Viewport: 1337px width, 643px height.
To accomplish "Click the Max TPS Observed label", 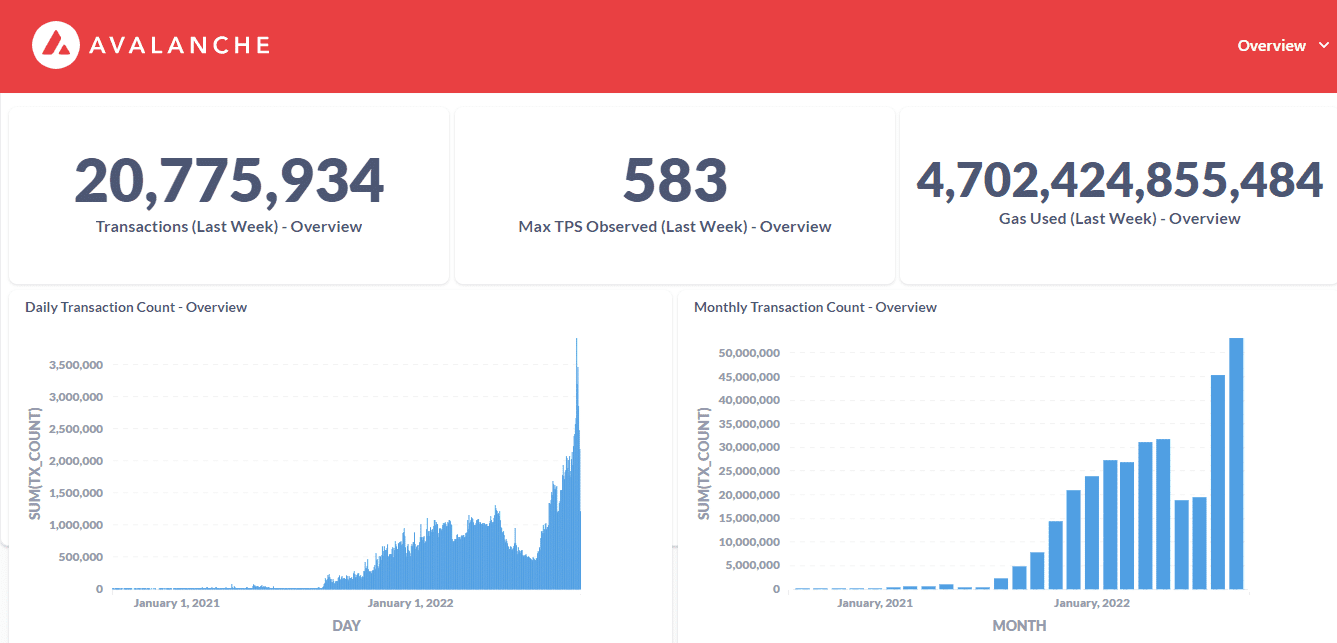I will tap(675, 227).
